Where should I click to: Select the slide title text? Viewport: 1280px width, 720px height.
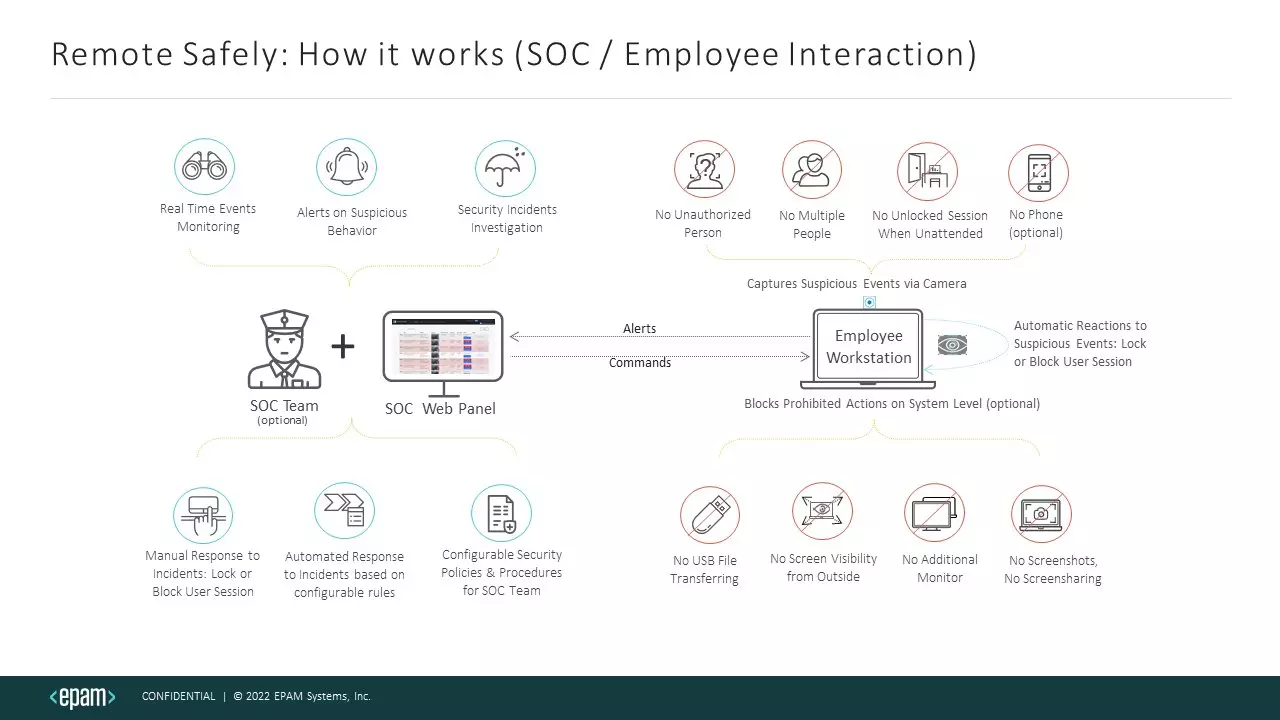click(513, 54)
